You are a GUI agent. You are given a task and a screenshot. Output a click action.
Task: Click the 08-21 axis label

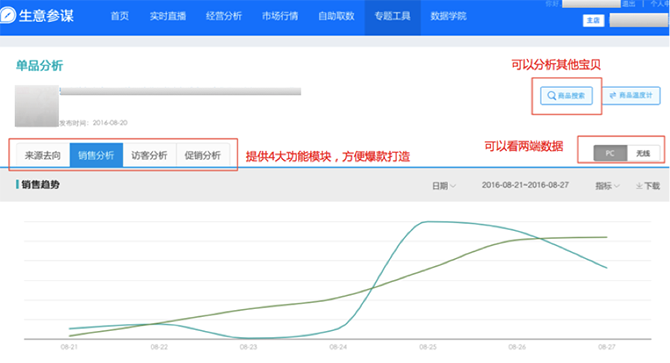(69, 347)
